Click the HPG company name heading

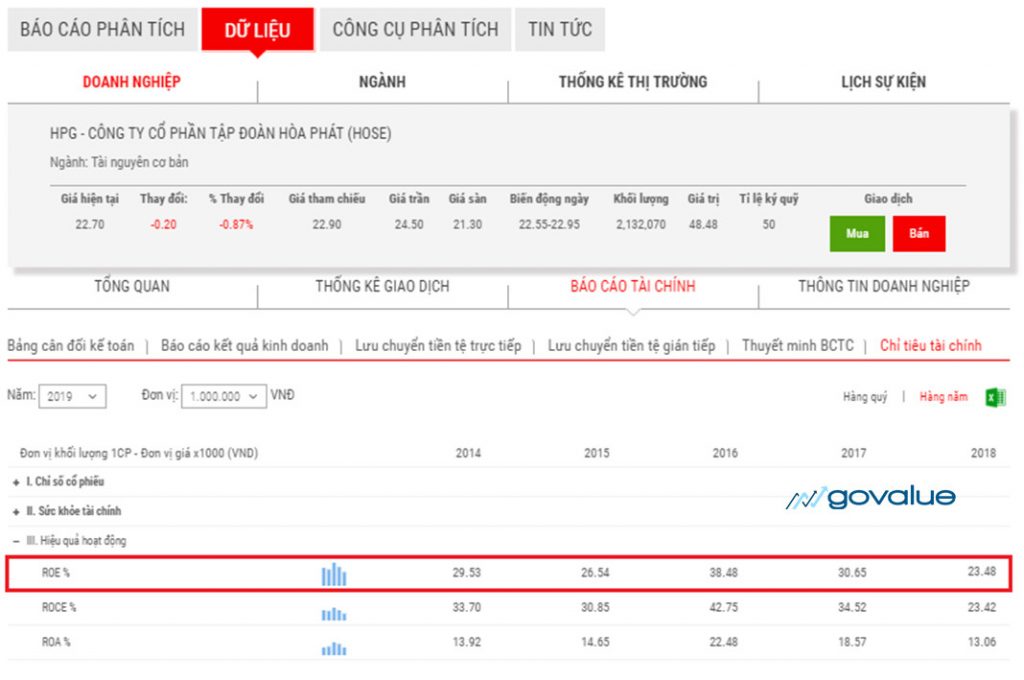click(x=221, y=133)
